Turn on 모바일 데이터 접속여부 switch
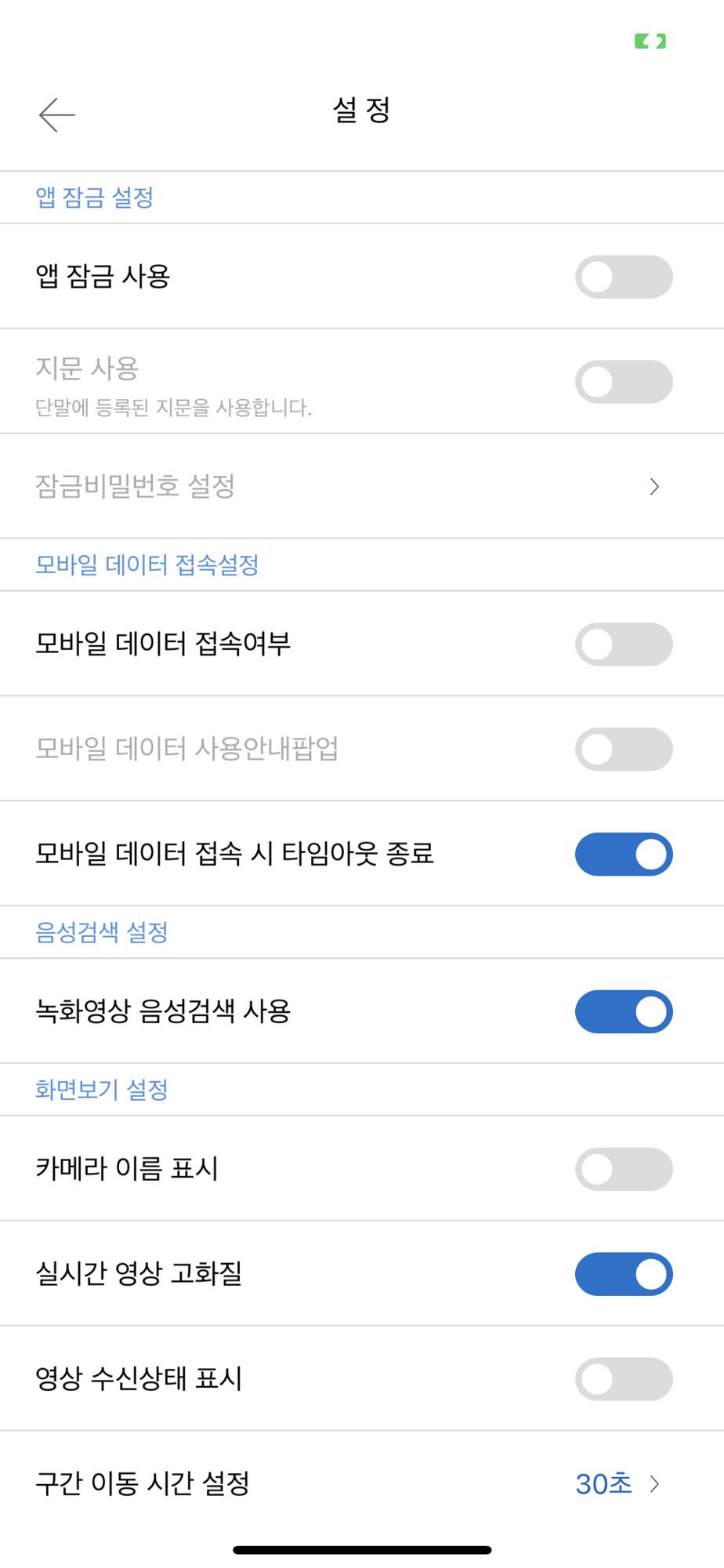This screenshot has width=724, height=1568. pos(624,644)
